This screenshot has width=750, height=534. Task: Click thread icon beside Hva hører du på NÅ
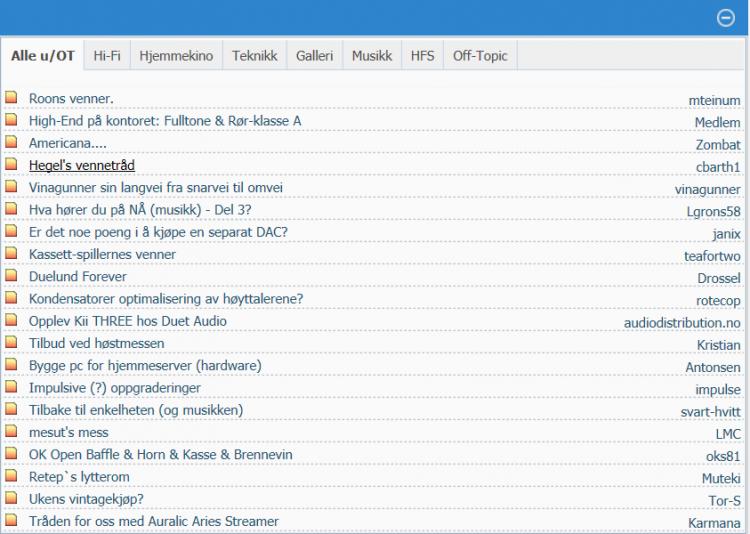pyautogui.click(x=11, y=209)
